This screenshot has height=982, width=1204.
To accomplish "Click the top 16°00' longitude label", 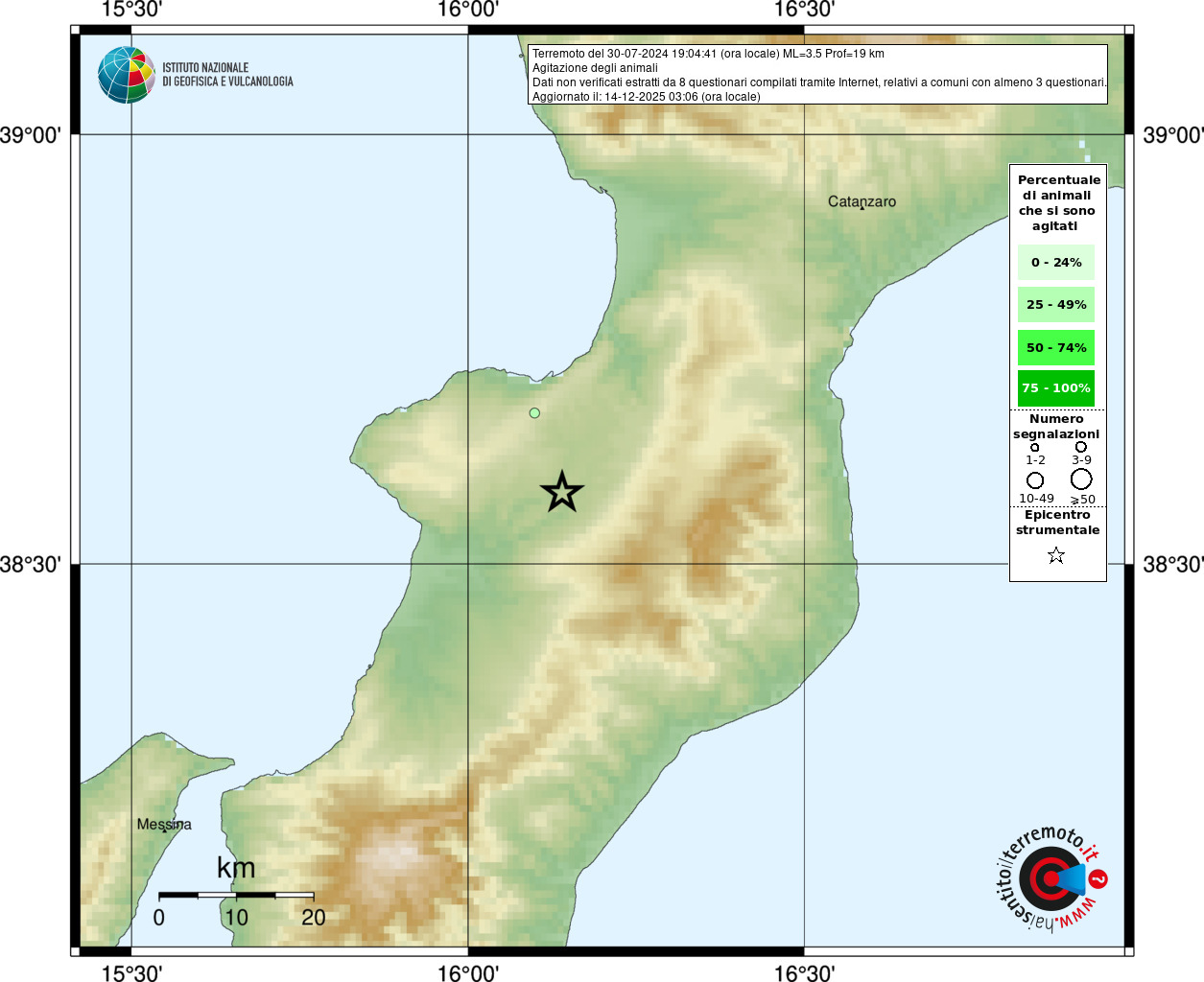I will click(x=468, y=10).
